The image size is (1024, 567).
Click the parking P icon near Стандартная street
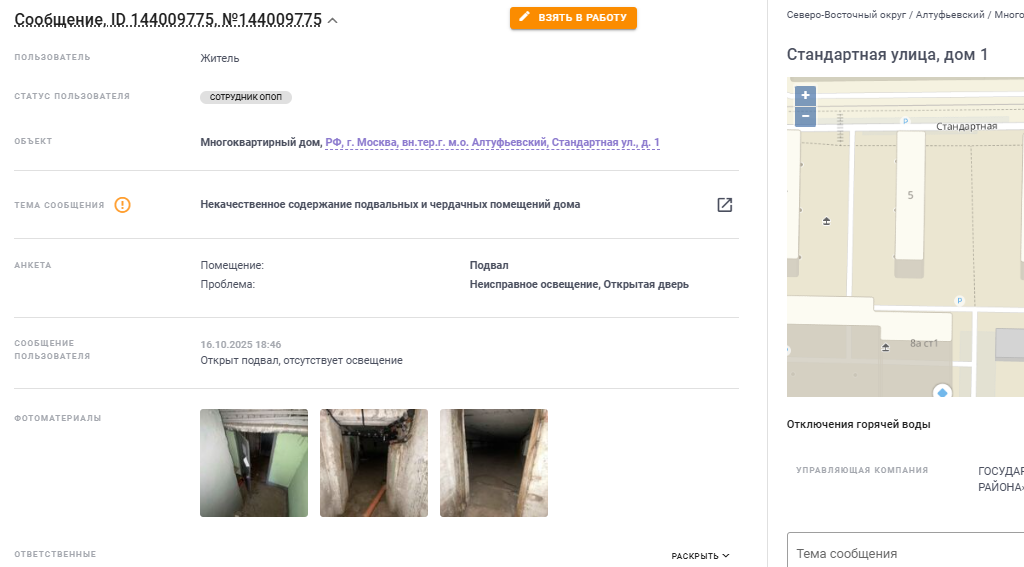pos(905,122)
